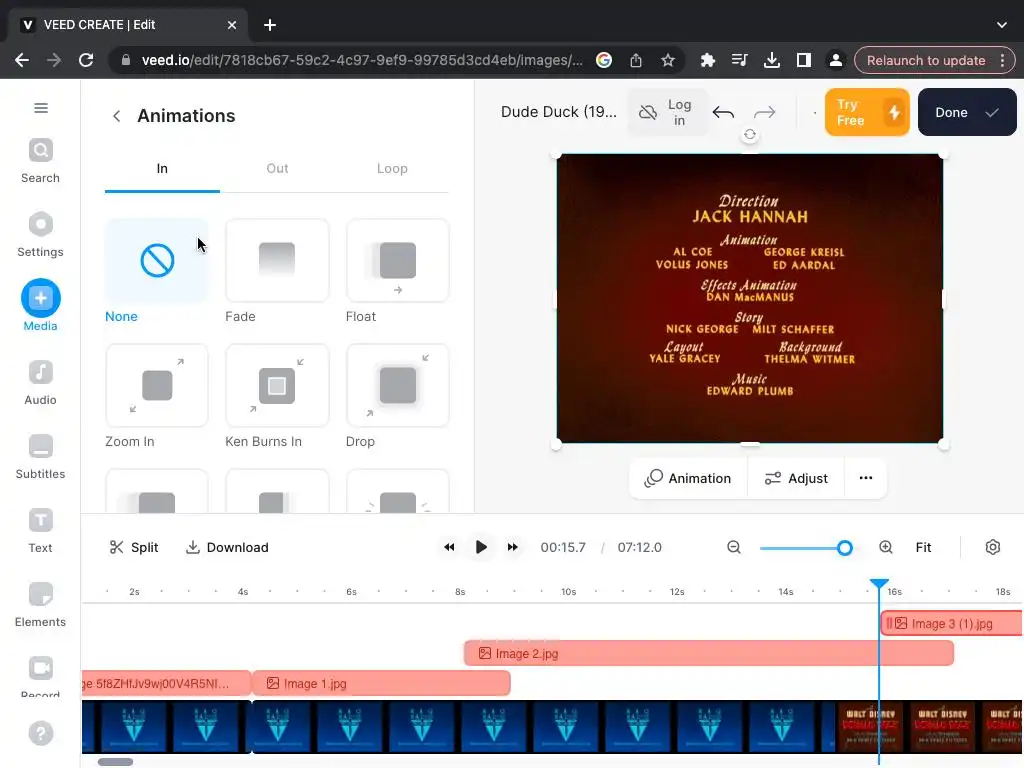Image resolution: width=1024 pixels, height=768 pixels.
Task: Open the Adjust options below preview
Action: [x=796, y=479]
